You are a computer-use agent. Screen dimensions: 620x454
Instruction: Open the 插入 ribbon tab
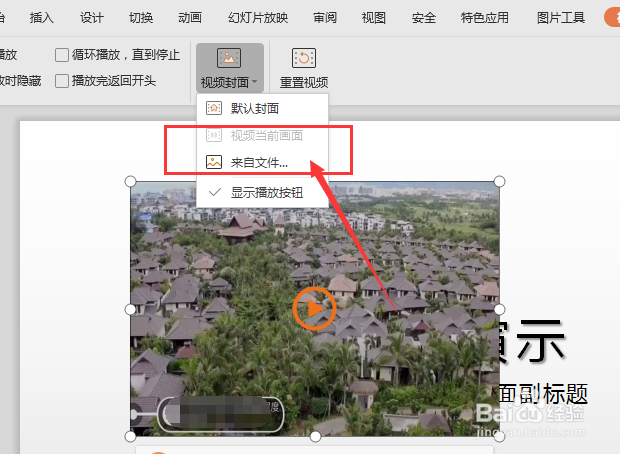[x=42, y=18]
